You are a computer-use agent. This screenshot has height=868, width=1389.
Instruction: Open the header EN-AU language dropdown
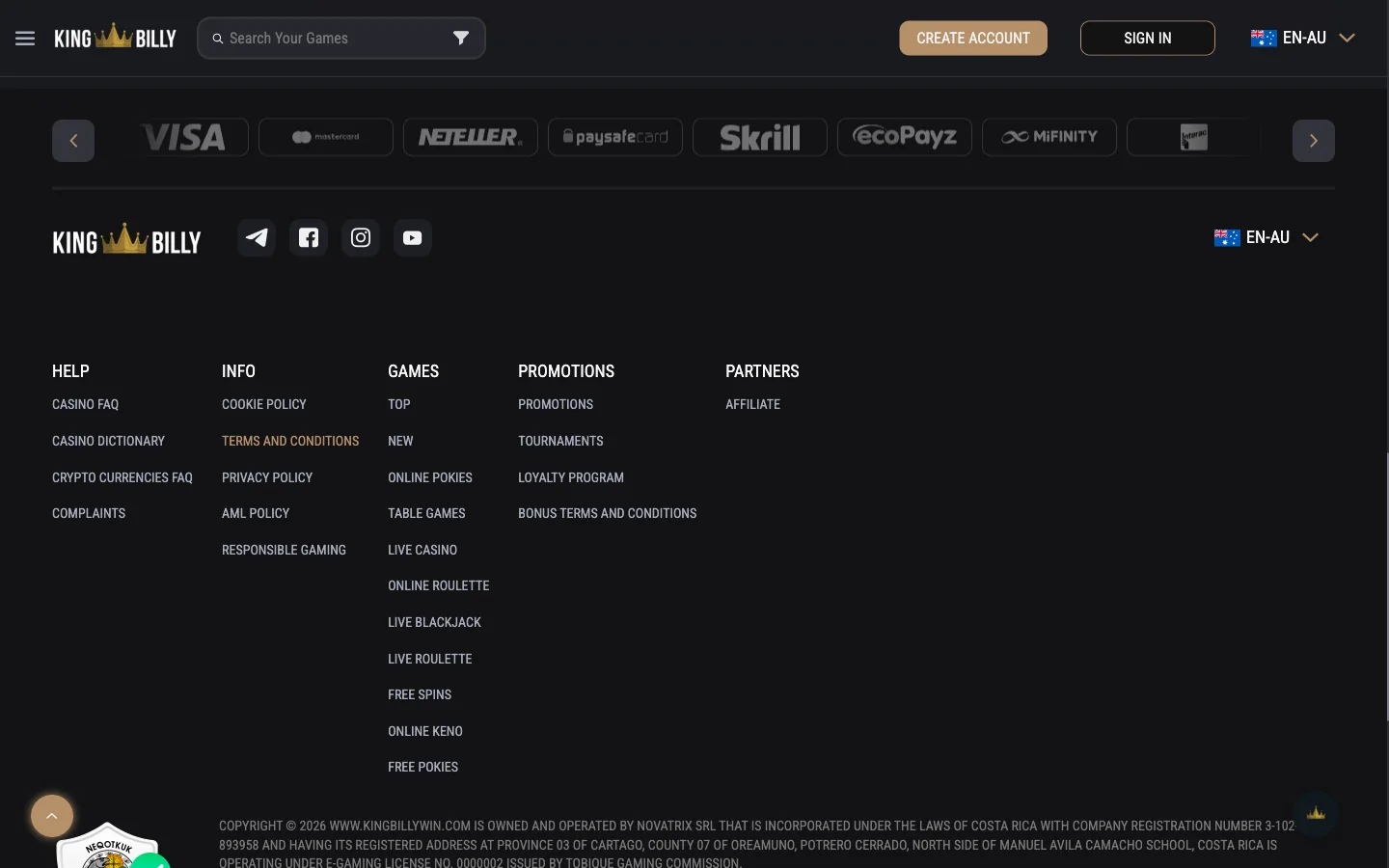1303,38
